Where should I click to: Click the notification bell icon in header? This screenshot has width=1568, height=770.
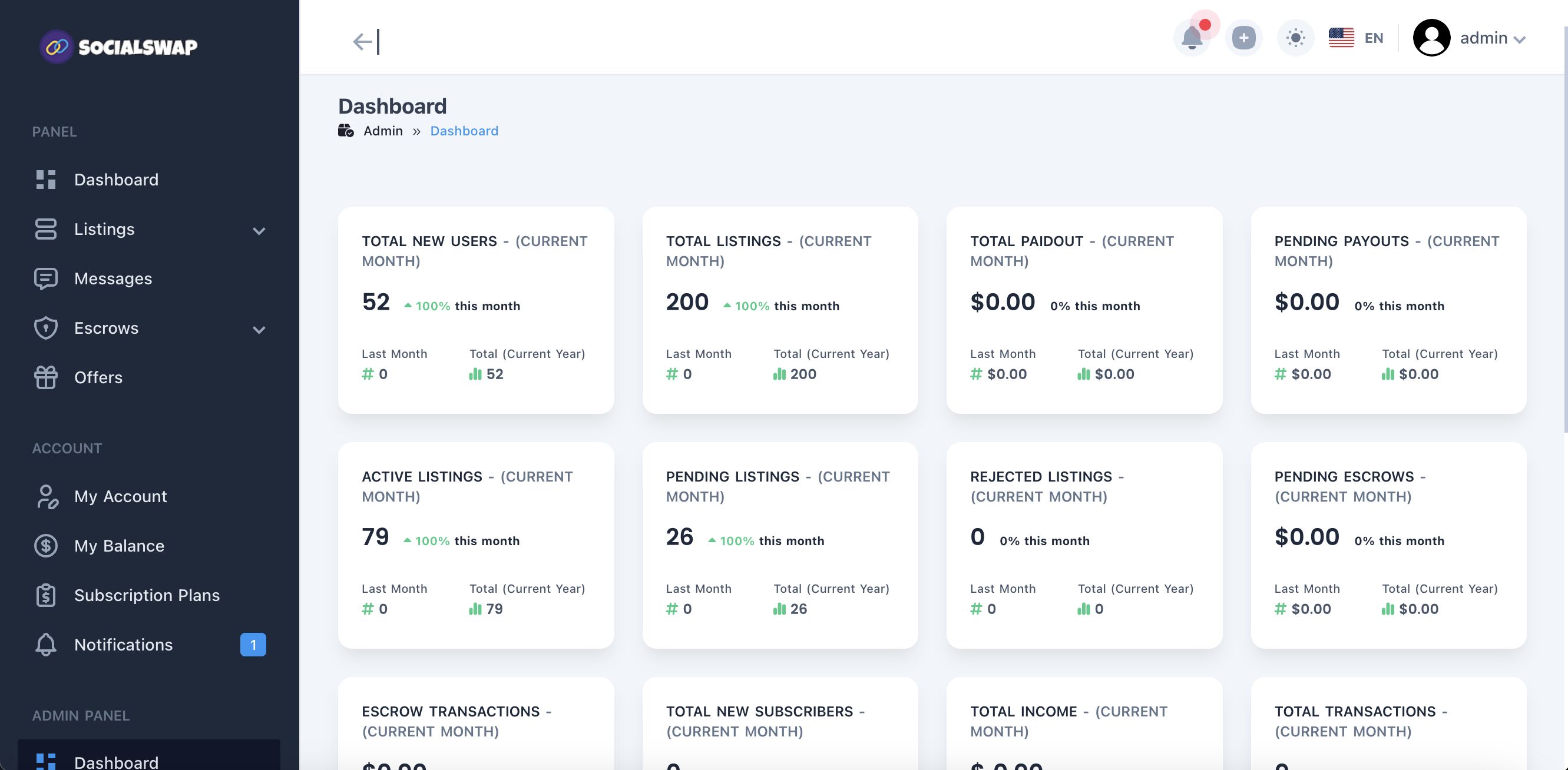click(x=1191, y=38)
